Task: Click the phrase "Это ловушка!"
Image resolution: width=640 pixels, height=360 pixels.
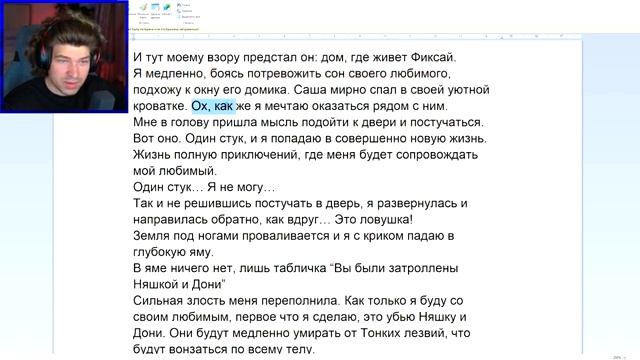Action: tap(373, 220)
